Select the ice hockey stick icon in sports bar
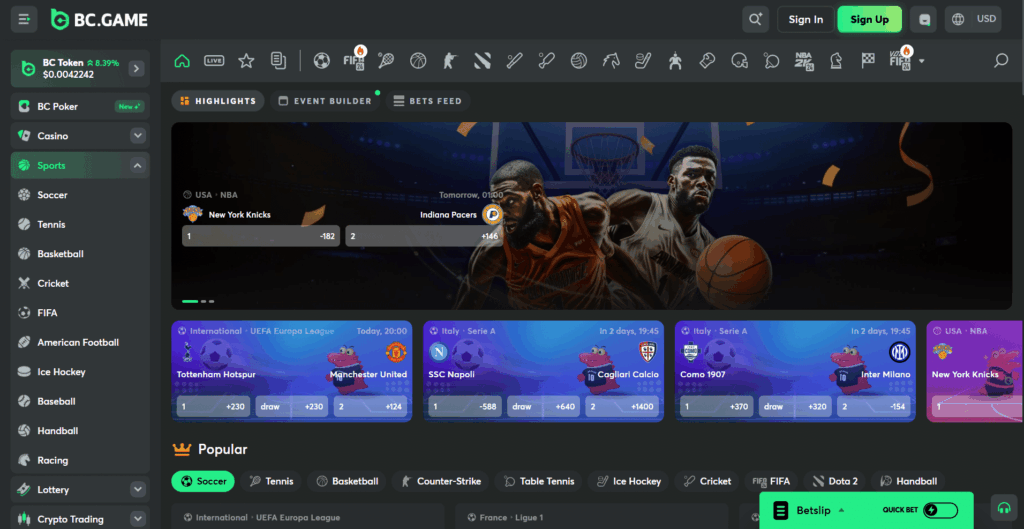The width and height of the screenshot is (1024, 529). (x=643, y=61)
